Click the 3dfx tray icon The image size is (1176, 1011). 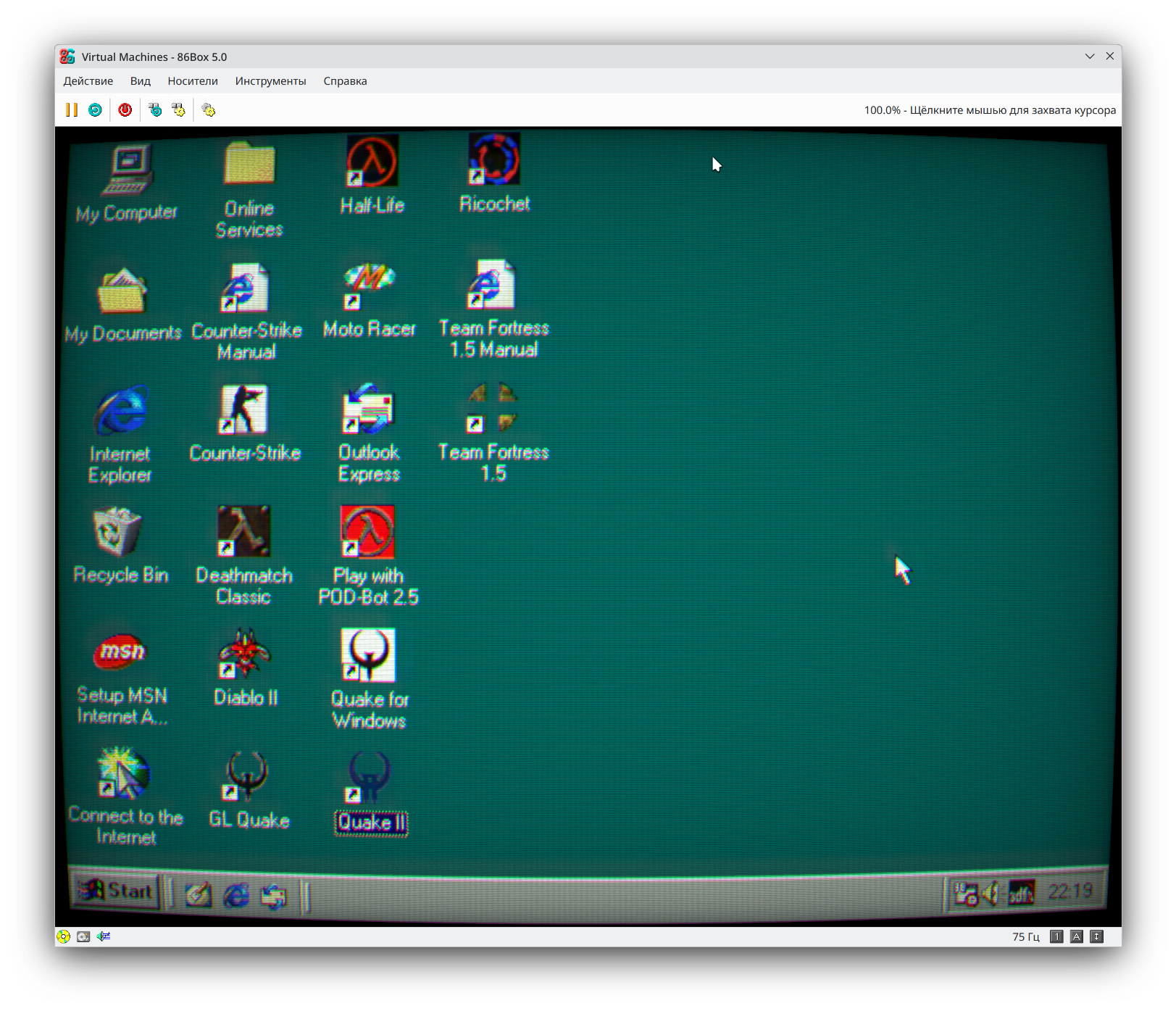[1022, 893]
